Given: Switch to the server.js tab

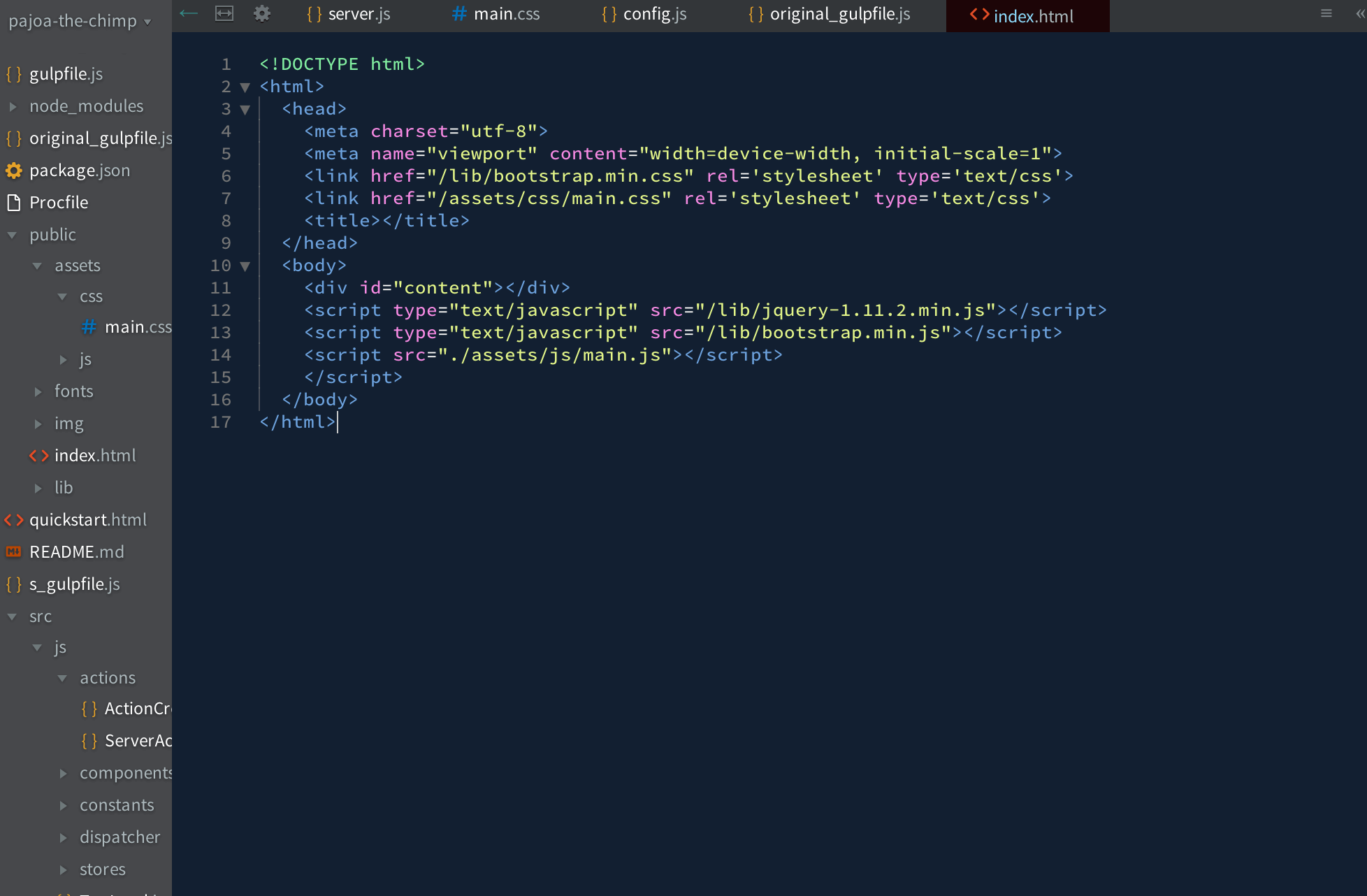Looking at the screenshot, I should coord(349,14).
